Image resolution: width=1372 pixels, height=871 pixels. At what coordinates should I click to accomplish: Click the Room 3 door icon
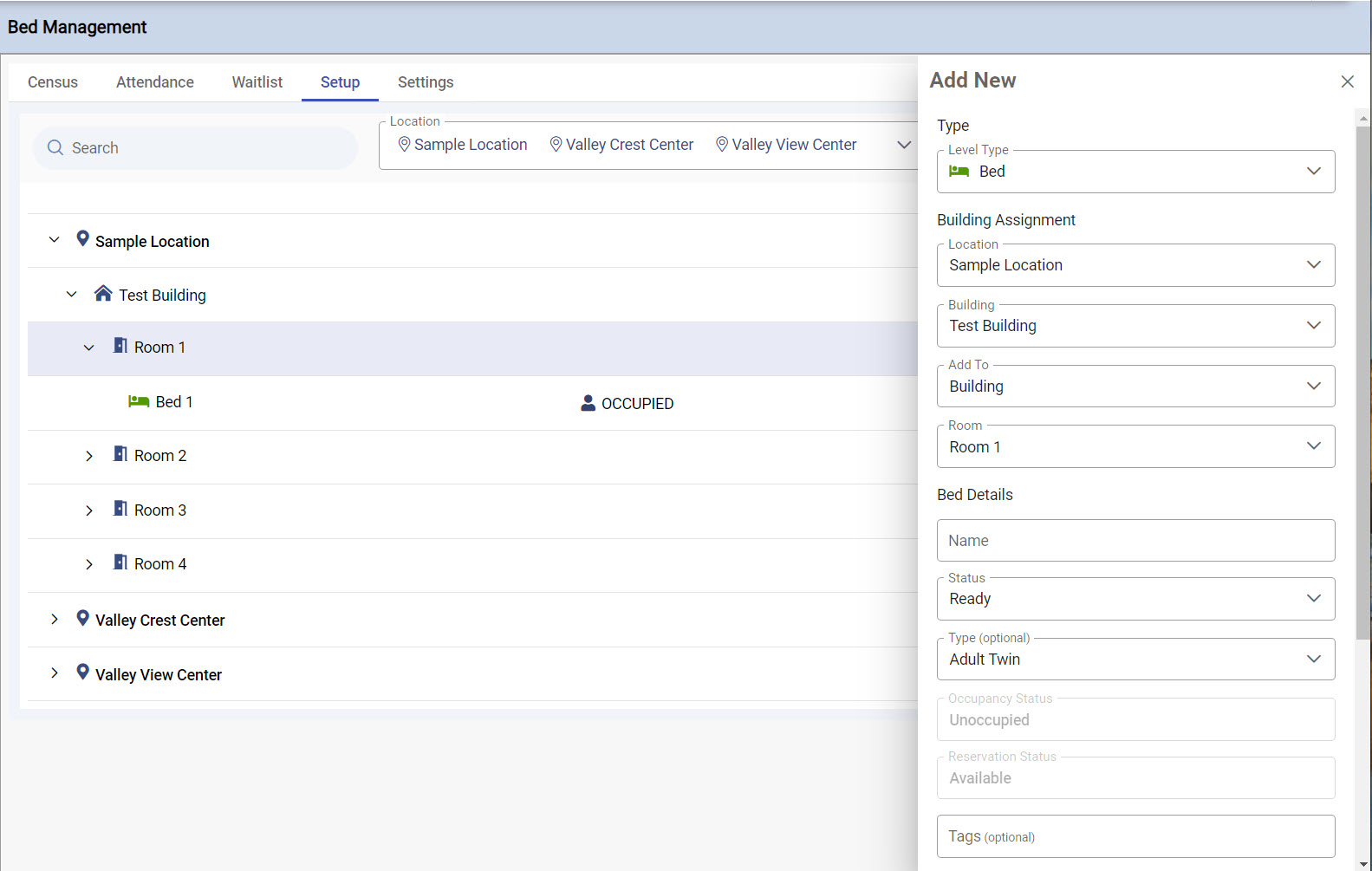pyautogui.click(x=120, y=509)
